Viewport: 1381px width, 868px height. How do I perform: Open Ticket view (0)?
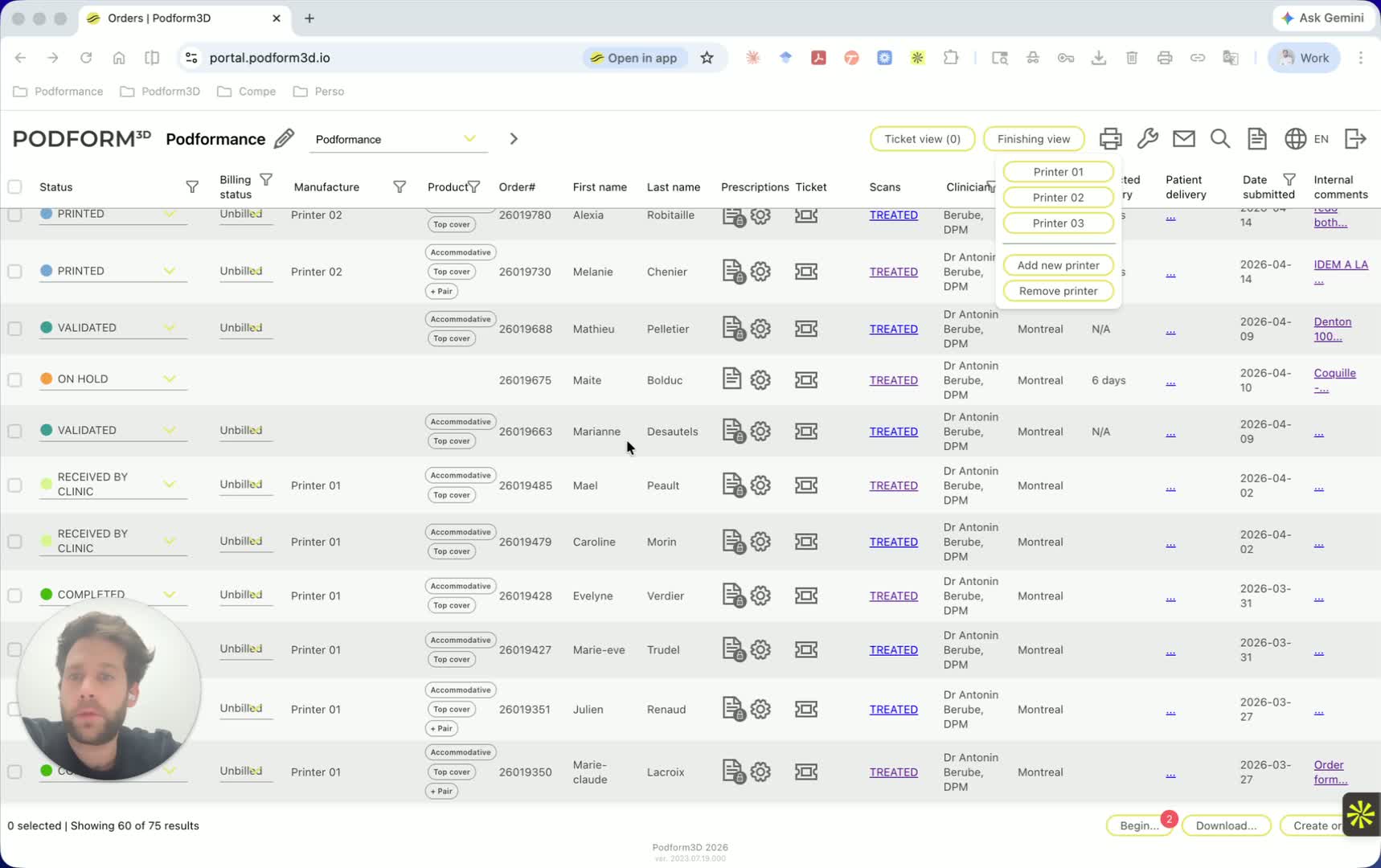(x=922, y=139)
